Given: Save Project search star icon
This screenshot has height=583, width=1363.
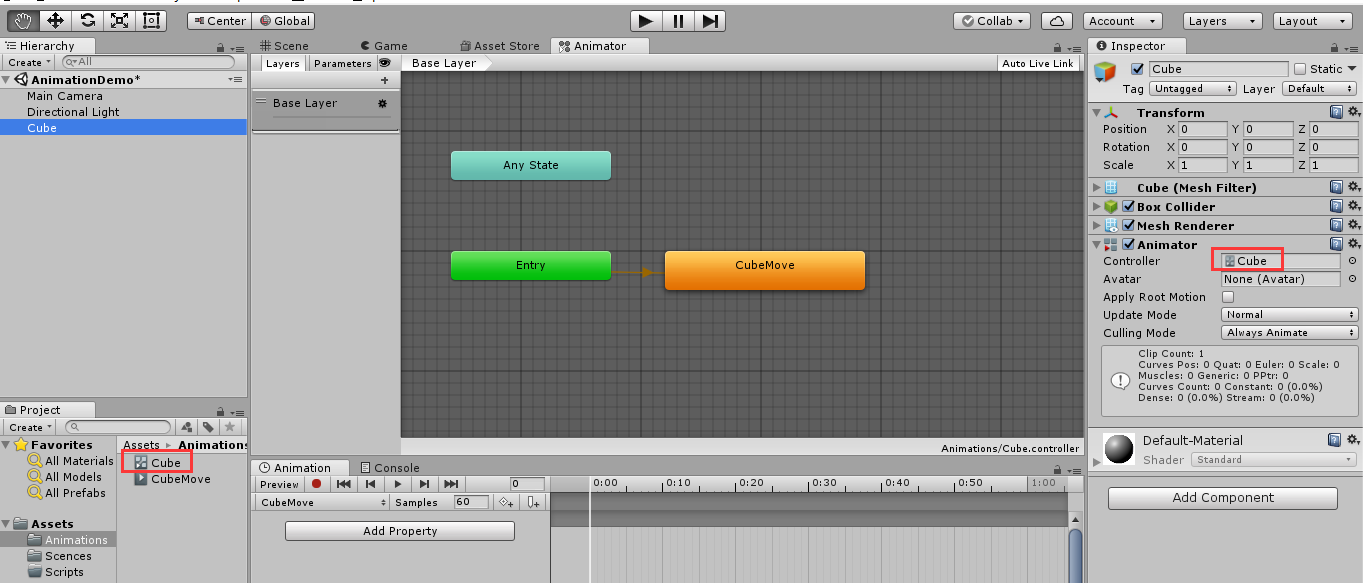Looking at the screenshot, I should [229, 427].
